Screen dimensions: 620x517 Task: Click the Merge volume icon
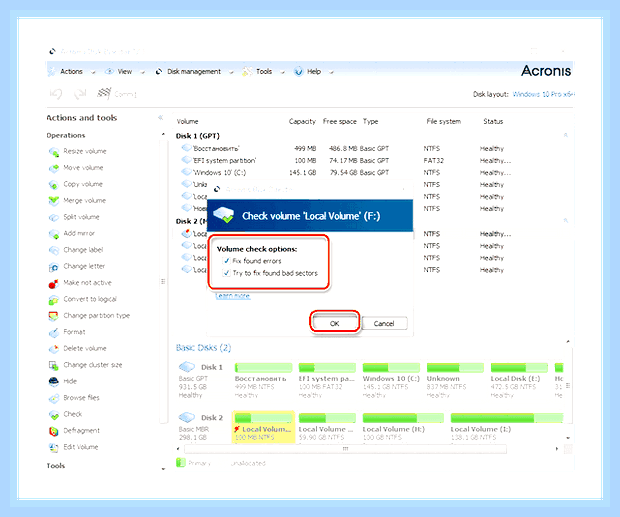[54, 201]
